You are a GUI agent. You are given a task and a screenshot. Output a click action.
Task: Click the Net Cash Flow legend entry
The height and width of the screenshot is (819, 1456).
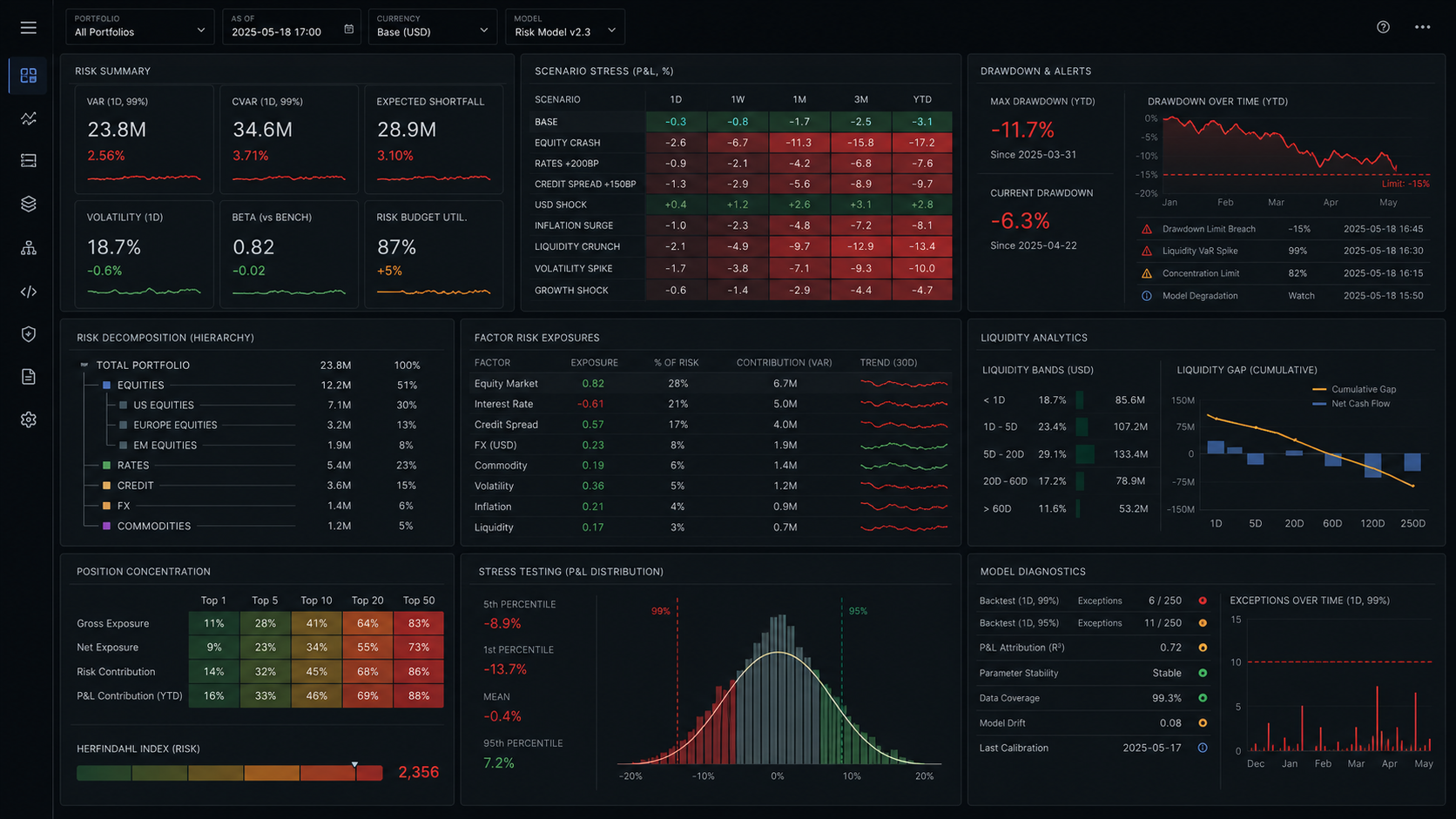pyautogui.click(x=1352, y=403)
